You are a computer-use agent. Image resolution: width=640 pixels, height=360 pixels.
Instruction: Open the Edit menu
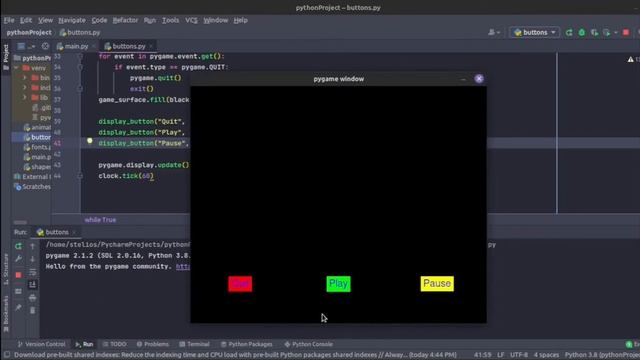pos(26,20)
